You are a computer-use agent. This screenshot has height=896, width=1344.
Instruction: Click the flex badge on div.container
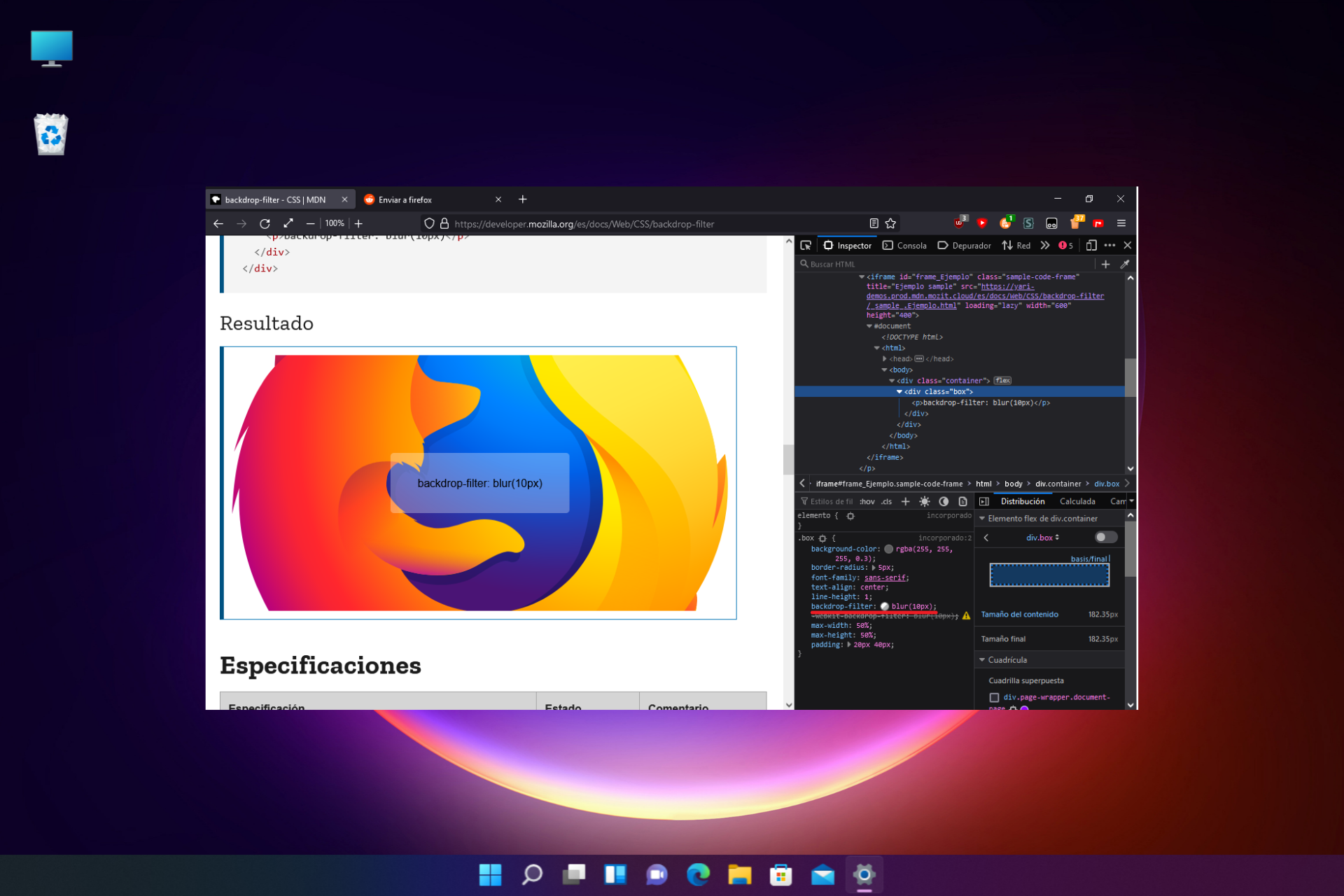click(1002, 381)
